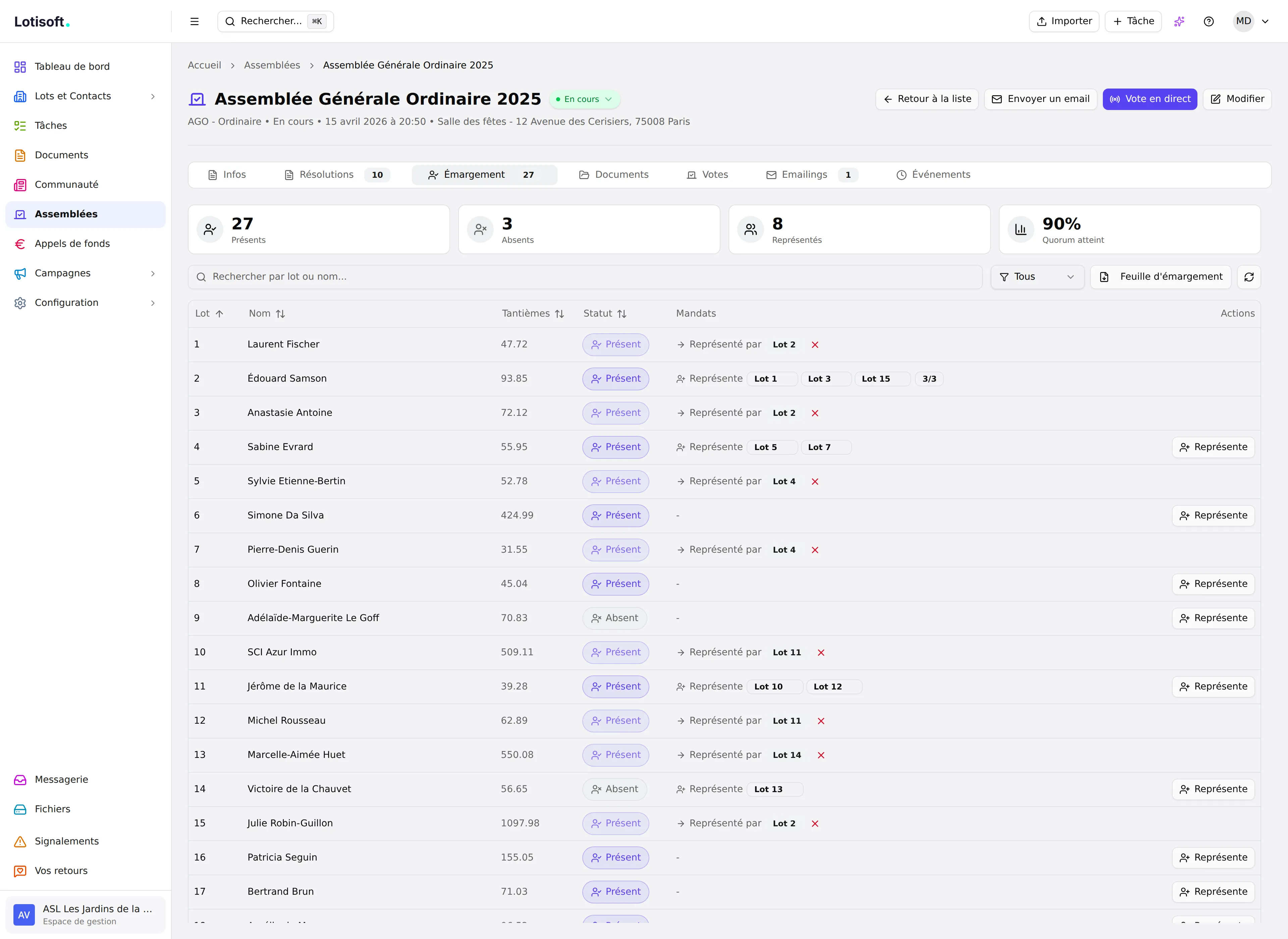
Task: Toggle Bertrand Brun's Présent status
Action: [615, 892]
